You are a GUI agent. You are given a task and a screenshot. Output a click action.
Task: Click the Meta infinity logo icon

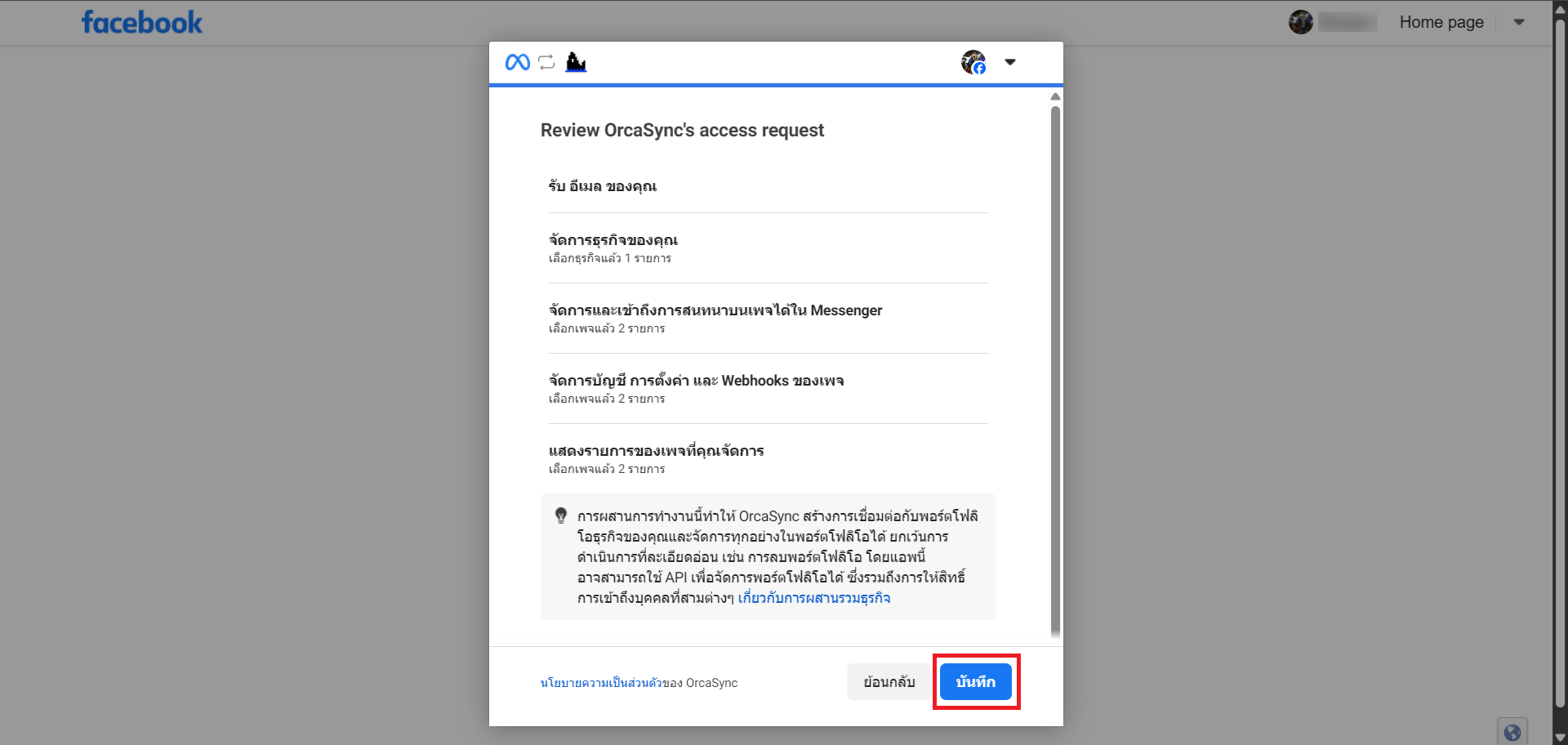click(518, 62)
